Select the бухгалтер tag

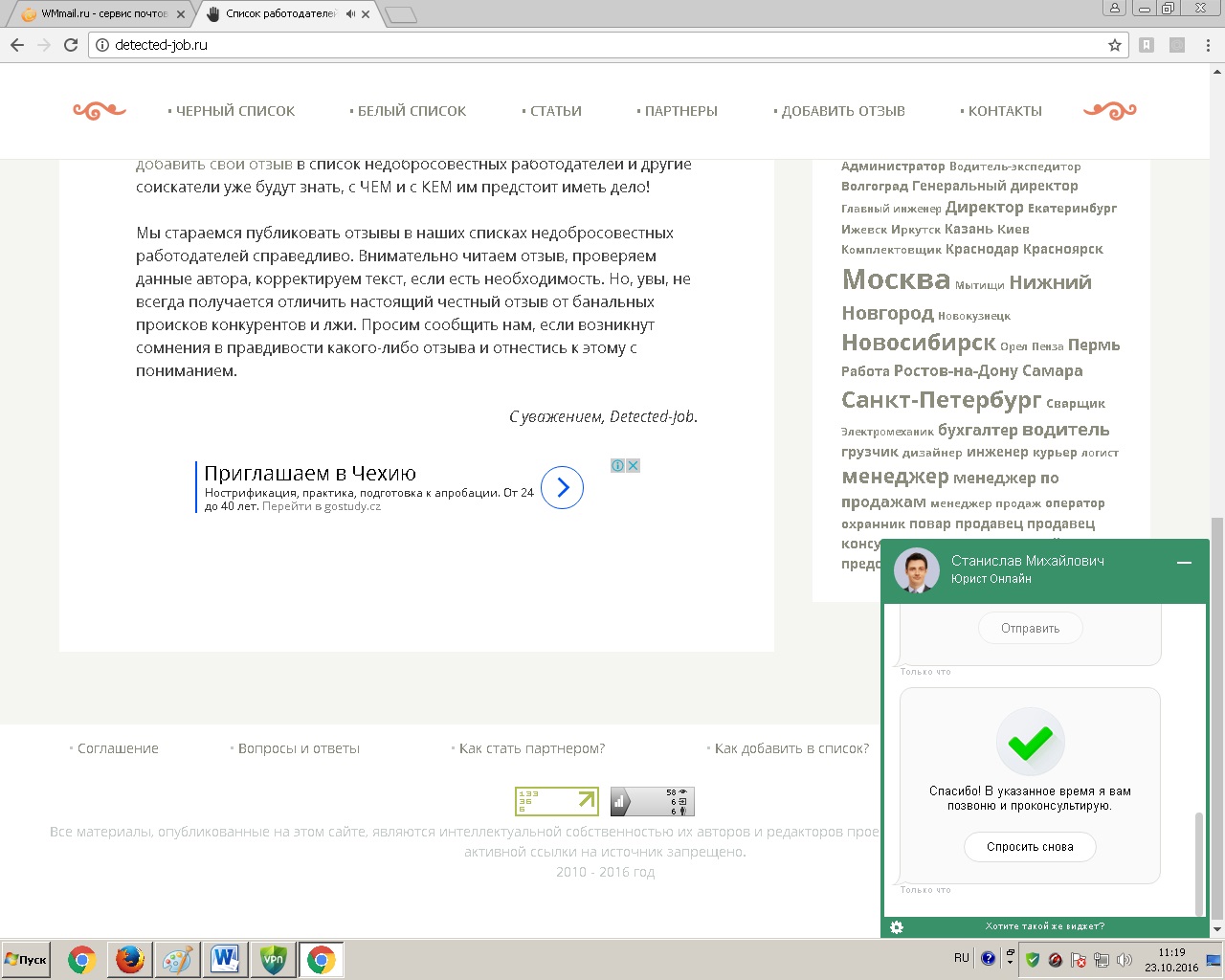pos(977,430)
